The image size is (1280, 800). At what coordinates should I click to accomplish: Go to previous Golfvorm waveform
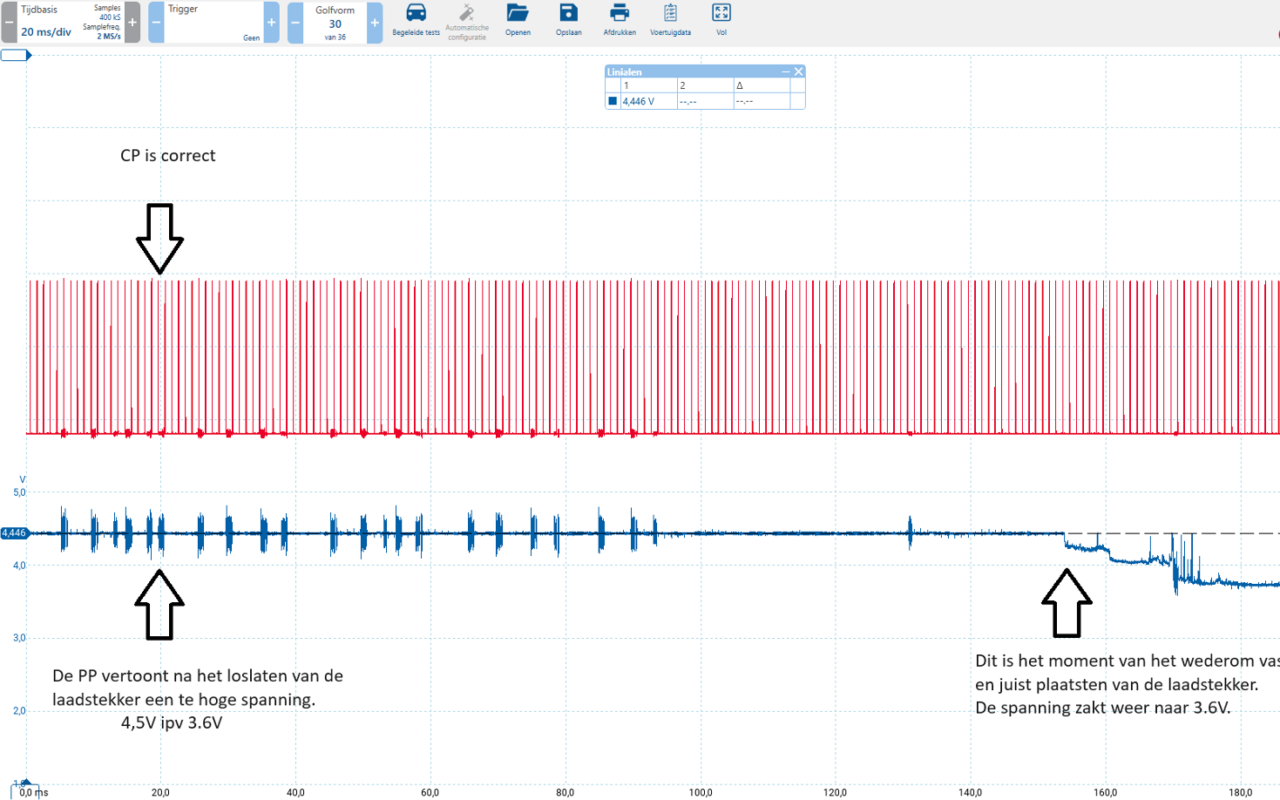tap(295, 22)
